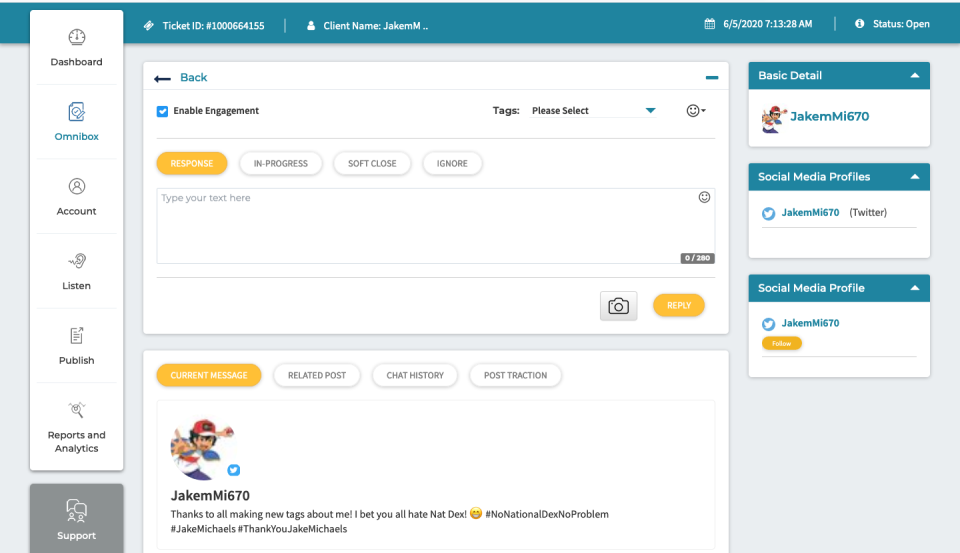The image size is (960, 553).
Task: Click the ticket tag icon in header
Action: (x=149, y=26)
